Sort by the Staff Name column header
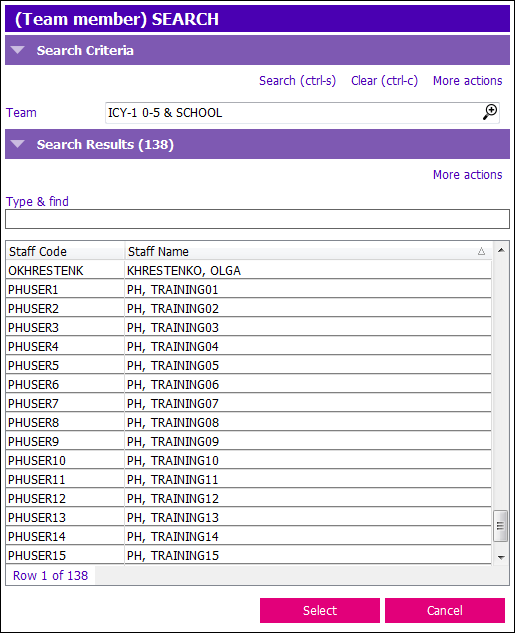 pos(308,252)
